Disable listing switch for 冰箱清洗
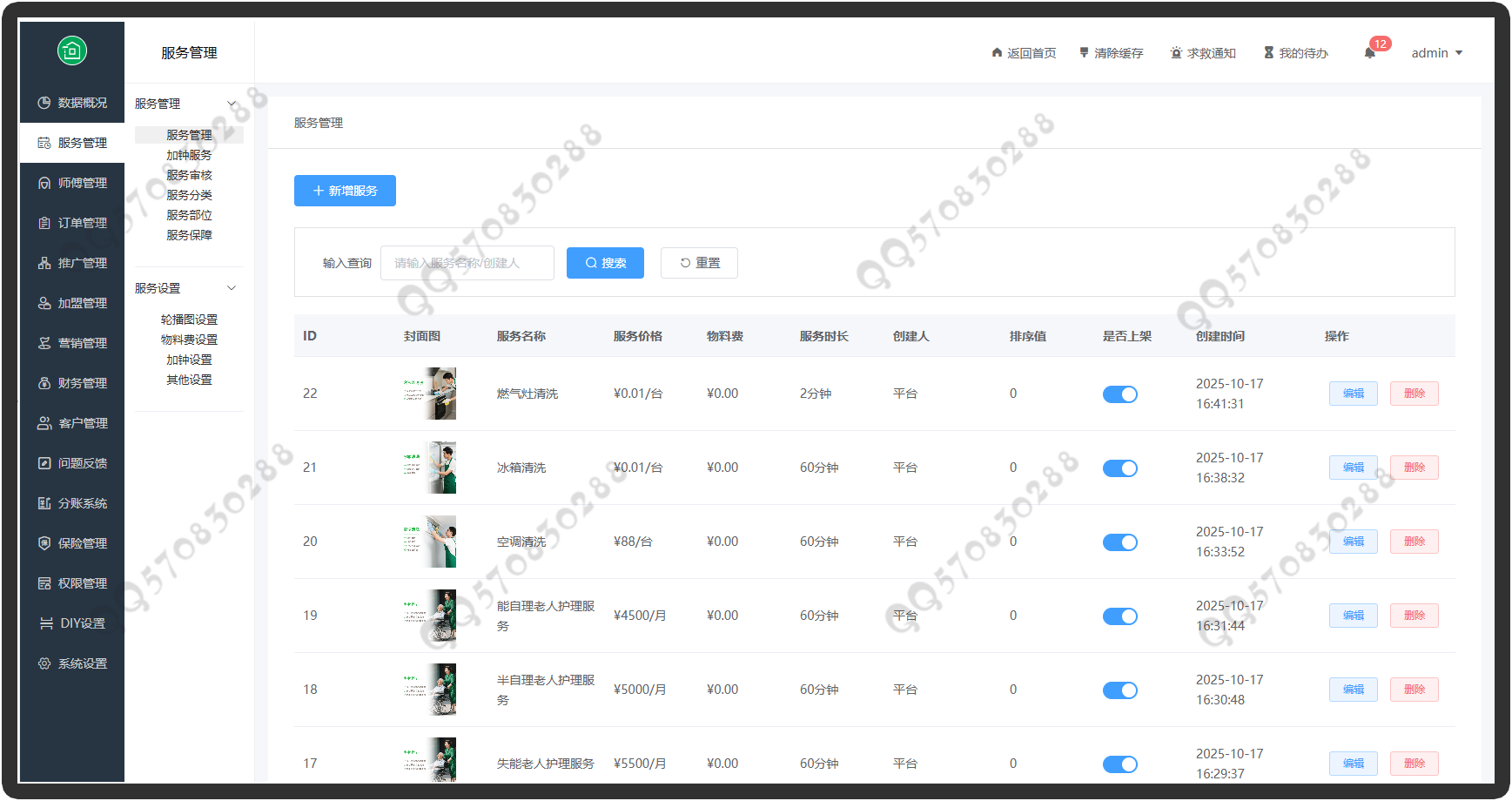 (1119, 468)
